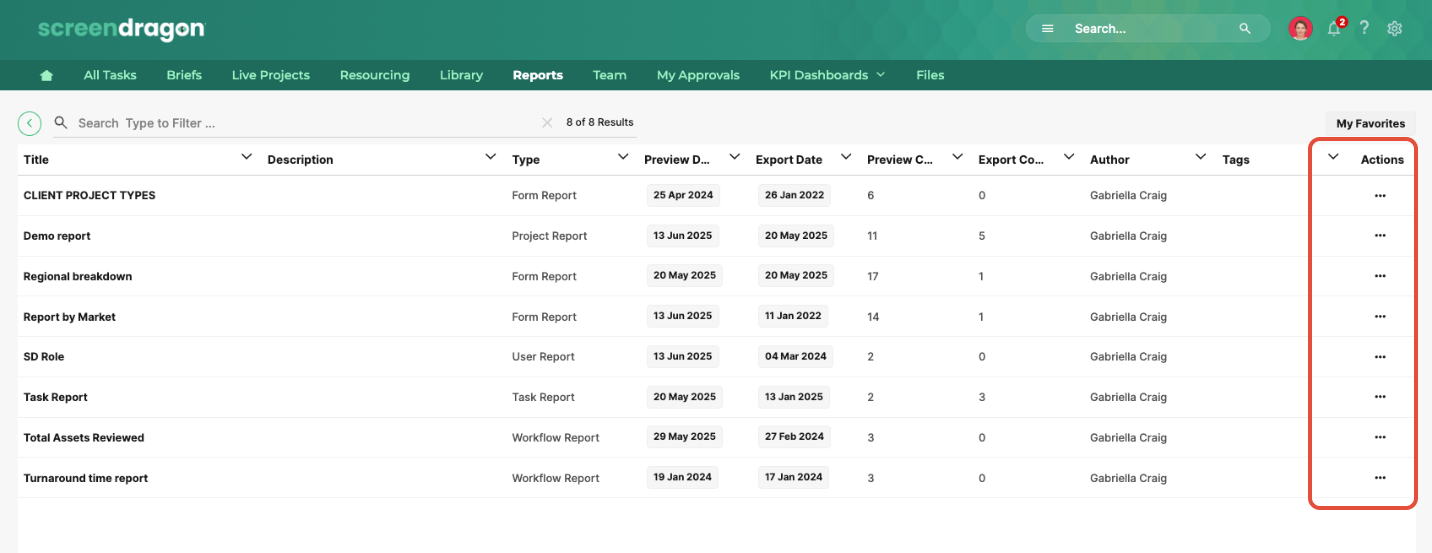Expand the Export Date column menu
This screenshot has width=1432, height=553.
click(846, 157)
